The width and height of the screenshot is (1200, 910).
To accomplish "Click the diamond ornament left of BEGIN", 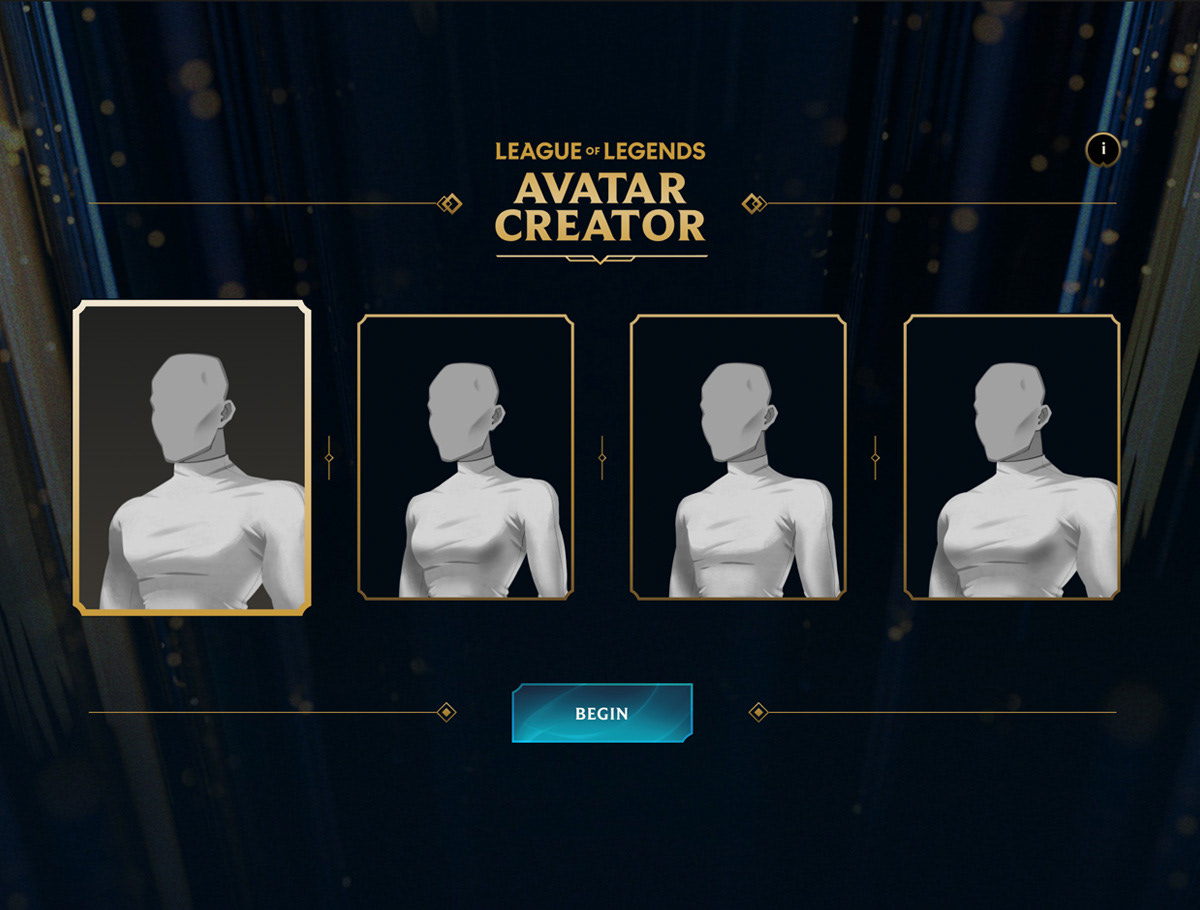I will [x=447, y=712].
